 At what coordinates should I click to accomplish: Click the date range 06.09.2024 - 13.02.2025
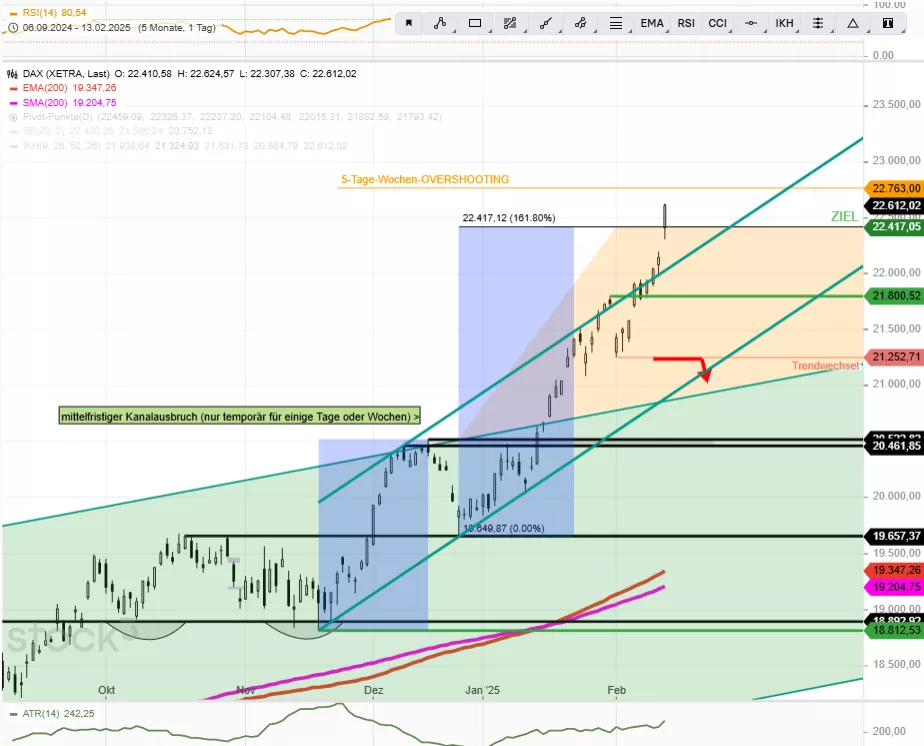(x=77, y=28)
